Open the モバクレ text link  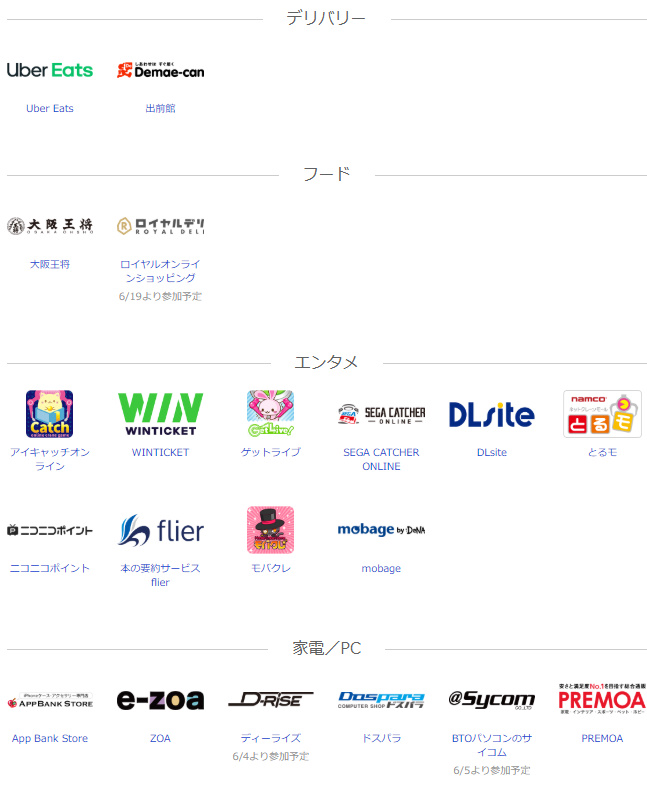(x=271, y=568)
